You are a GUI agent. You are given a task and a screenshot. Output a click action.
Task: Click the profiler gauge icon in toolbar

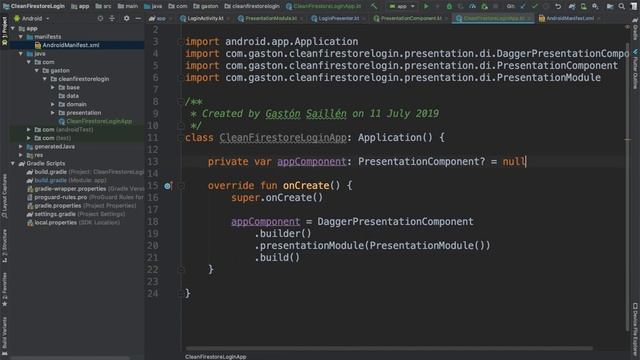pos(472,6)
